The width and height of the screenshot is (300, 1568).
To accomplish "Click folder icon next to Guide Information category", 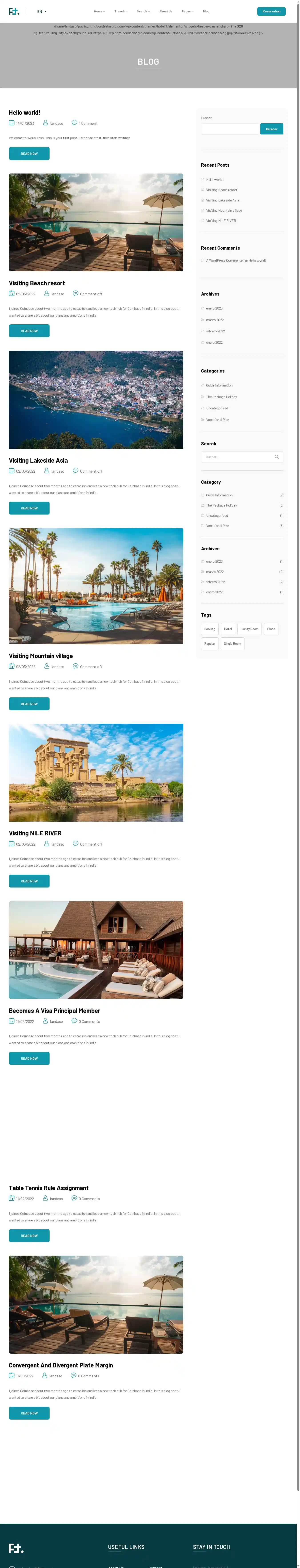I will pyautogui.click(x=202, y=385).
